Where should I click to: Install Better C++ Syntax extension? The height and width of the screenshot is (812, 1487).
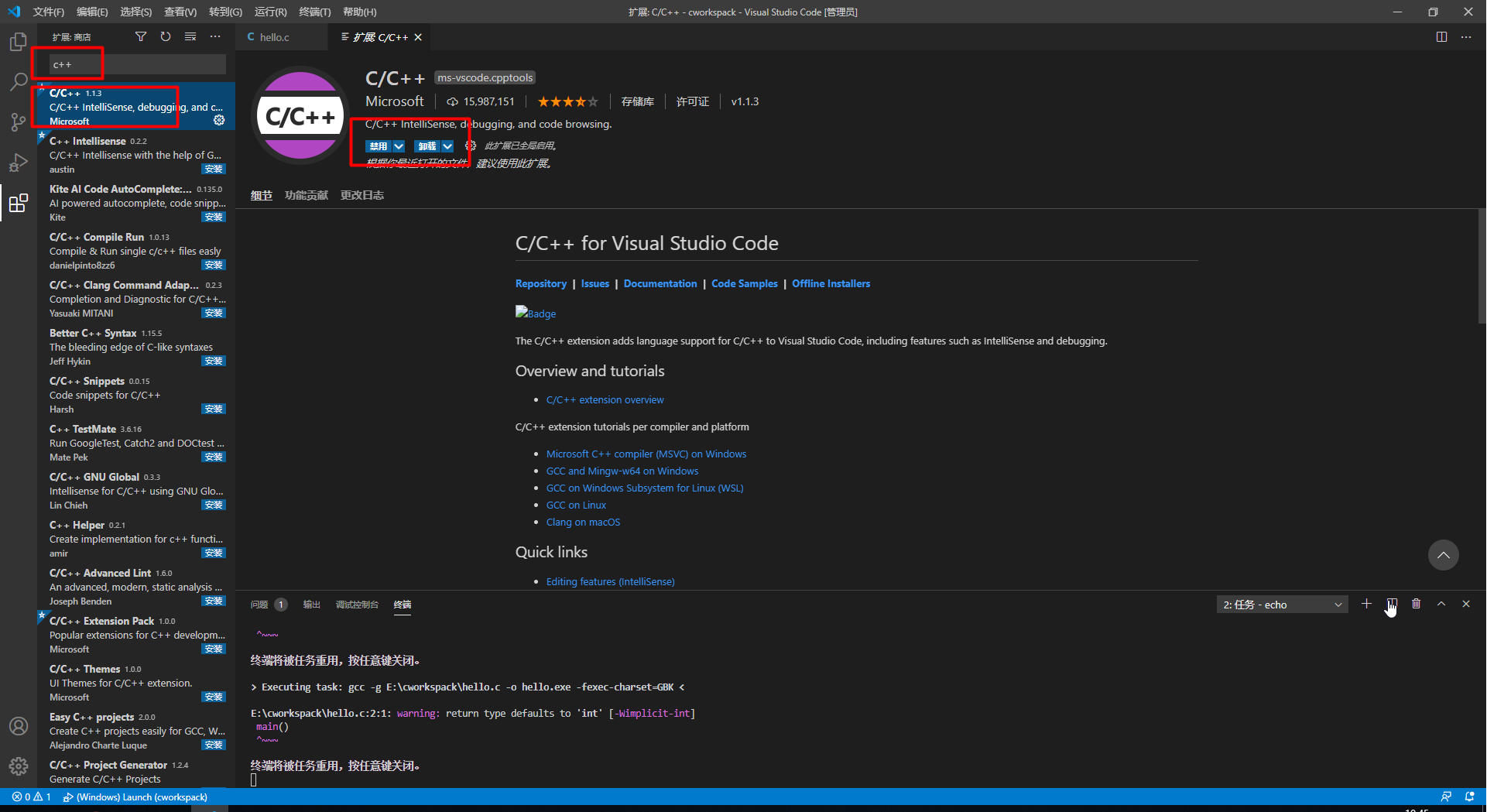point(214,361)
